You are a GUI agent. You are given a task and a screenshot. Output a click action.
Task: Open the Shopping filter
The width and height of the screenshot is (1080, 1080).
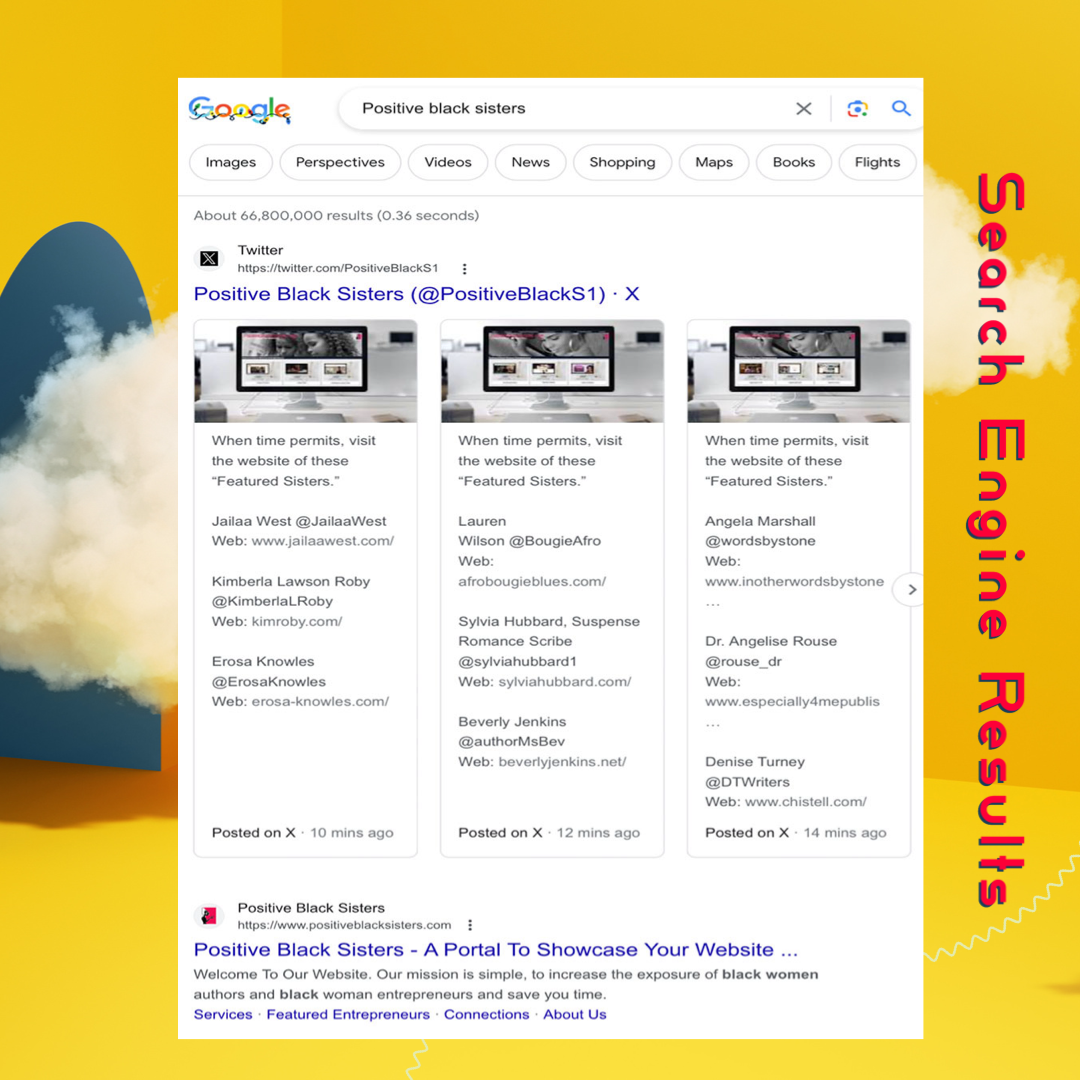(622, 163)
